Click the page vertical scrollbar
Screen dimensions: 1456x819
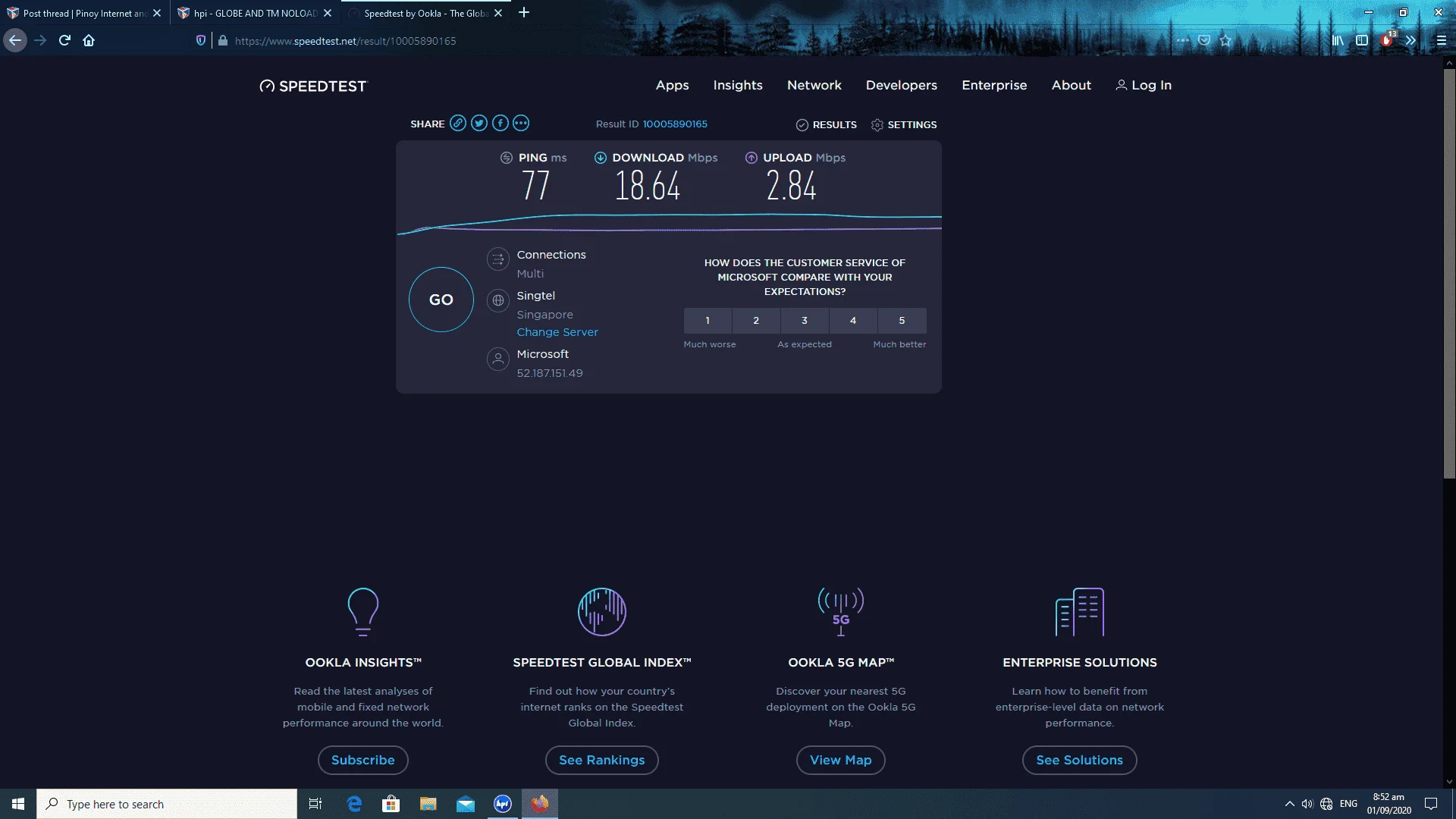click(1449, 273)
